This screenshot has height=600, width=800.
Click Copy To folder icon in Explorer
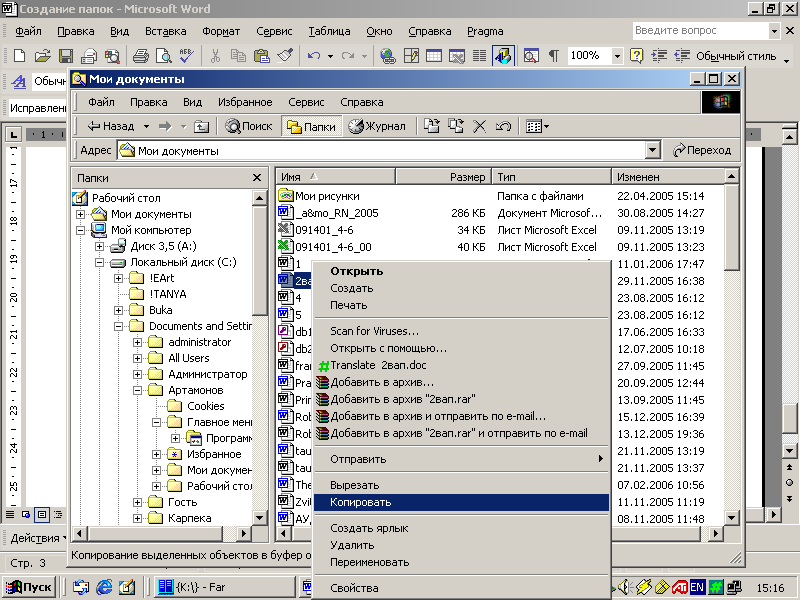[455, 126]
